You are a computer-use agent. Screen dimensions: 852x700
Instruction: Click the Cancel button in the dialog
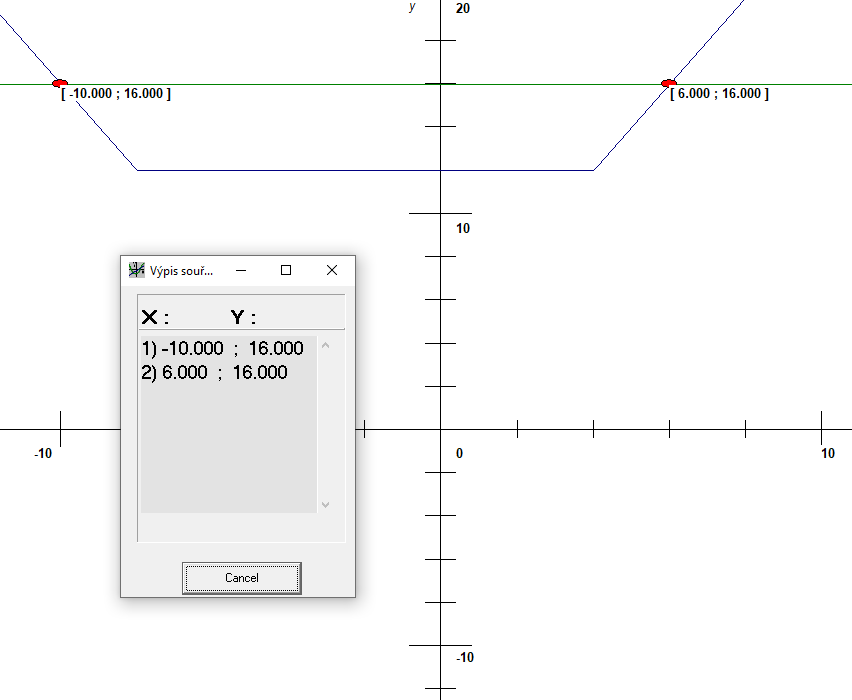click(241, 578)
